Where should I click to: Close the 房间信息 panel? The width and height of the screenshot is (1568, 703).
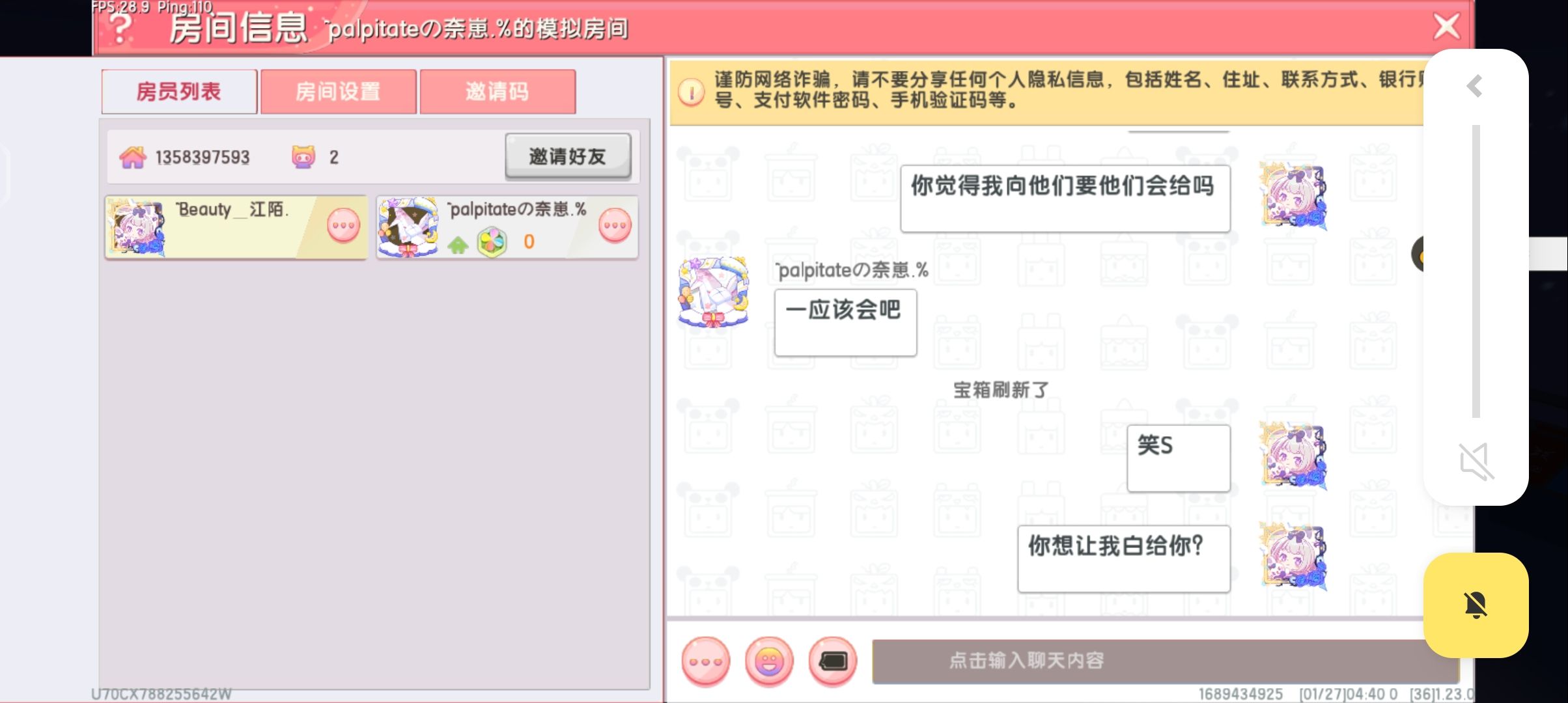coord(1446,27)
